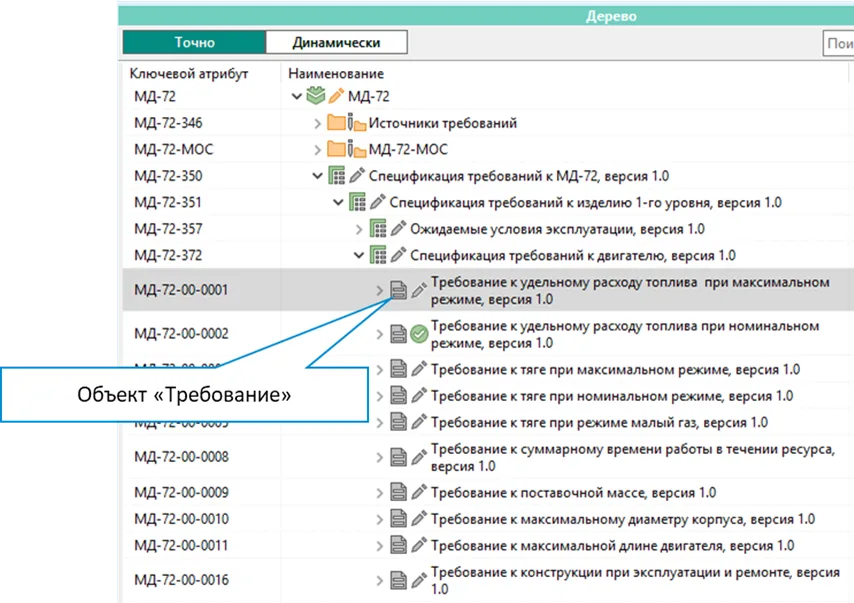854x603 pixels.
Task: Click pencil icon of requirement МД-72-00-0016
Action: click(419, 580)
